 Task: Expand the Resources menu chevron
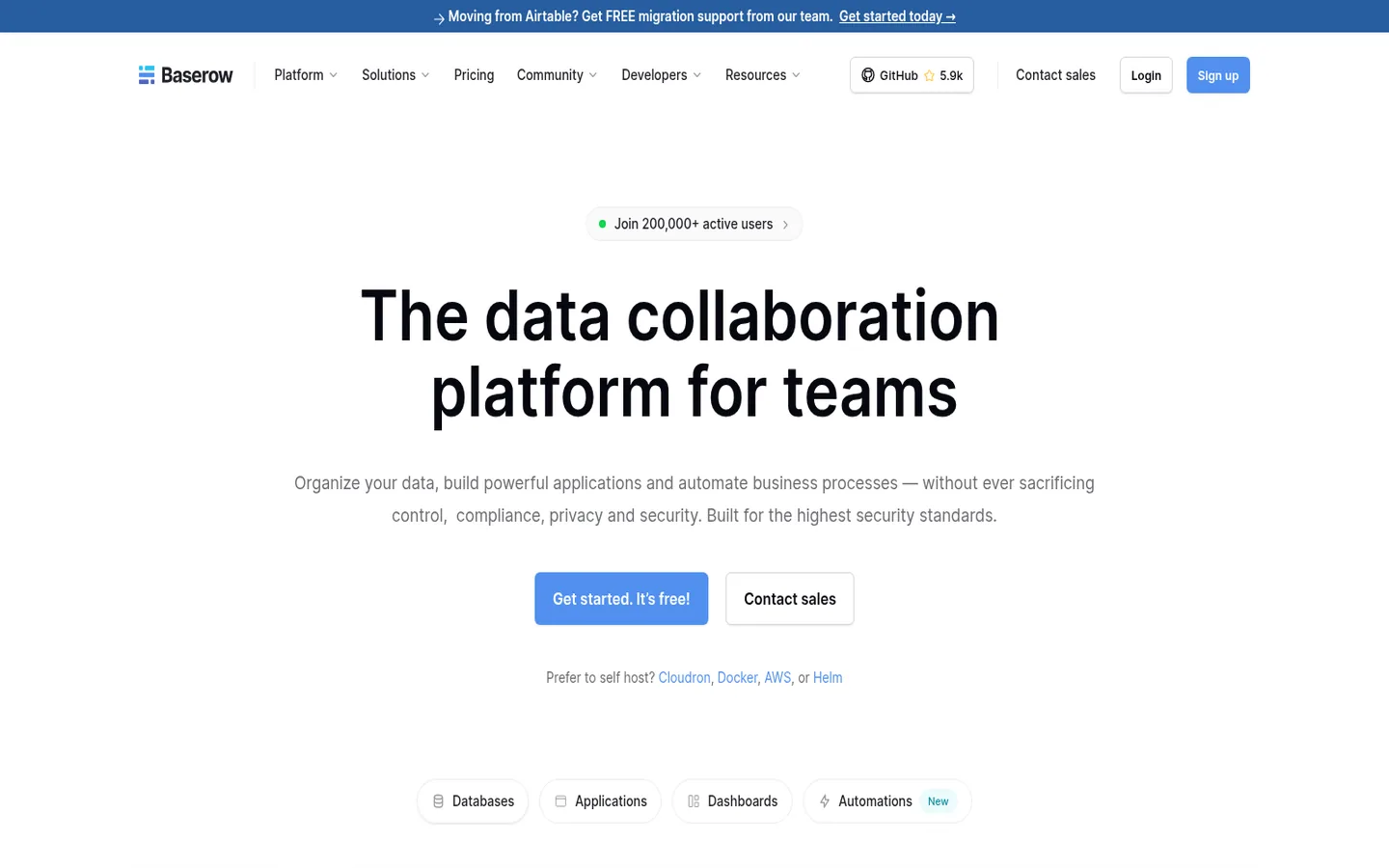[x=796, y=75]
